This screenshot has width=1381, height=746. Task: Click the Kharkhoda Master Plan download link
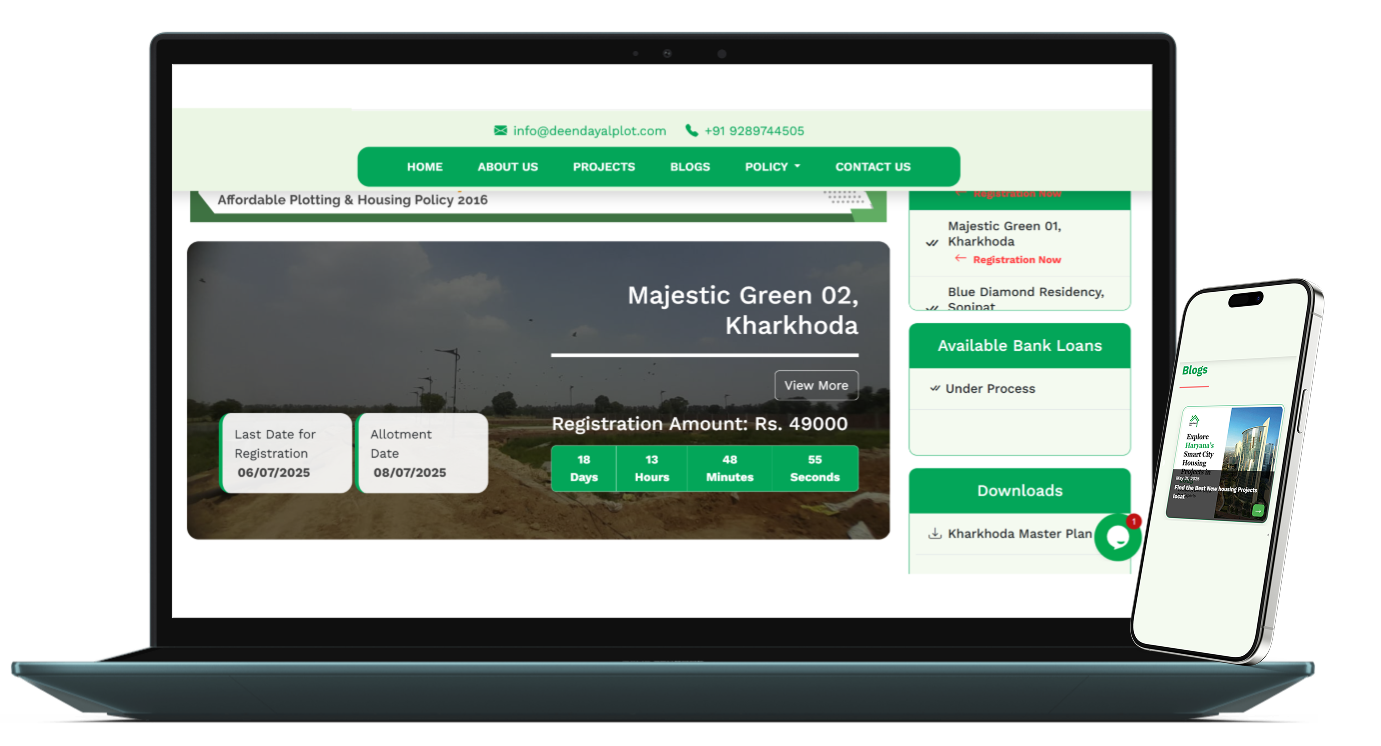pyautogui.click(x=1019, y=534)
